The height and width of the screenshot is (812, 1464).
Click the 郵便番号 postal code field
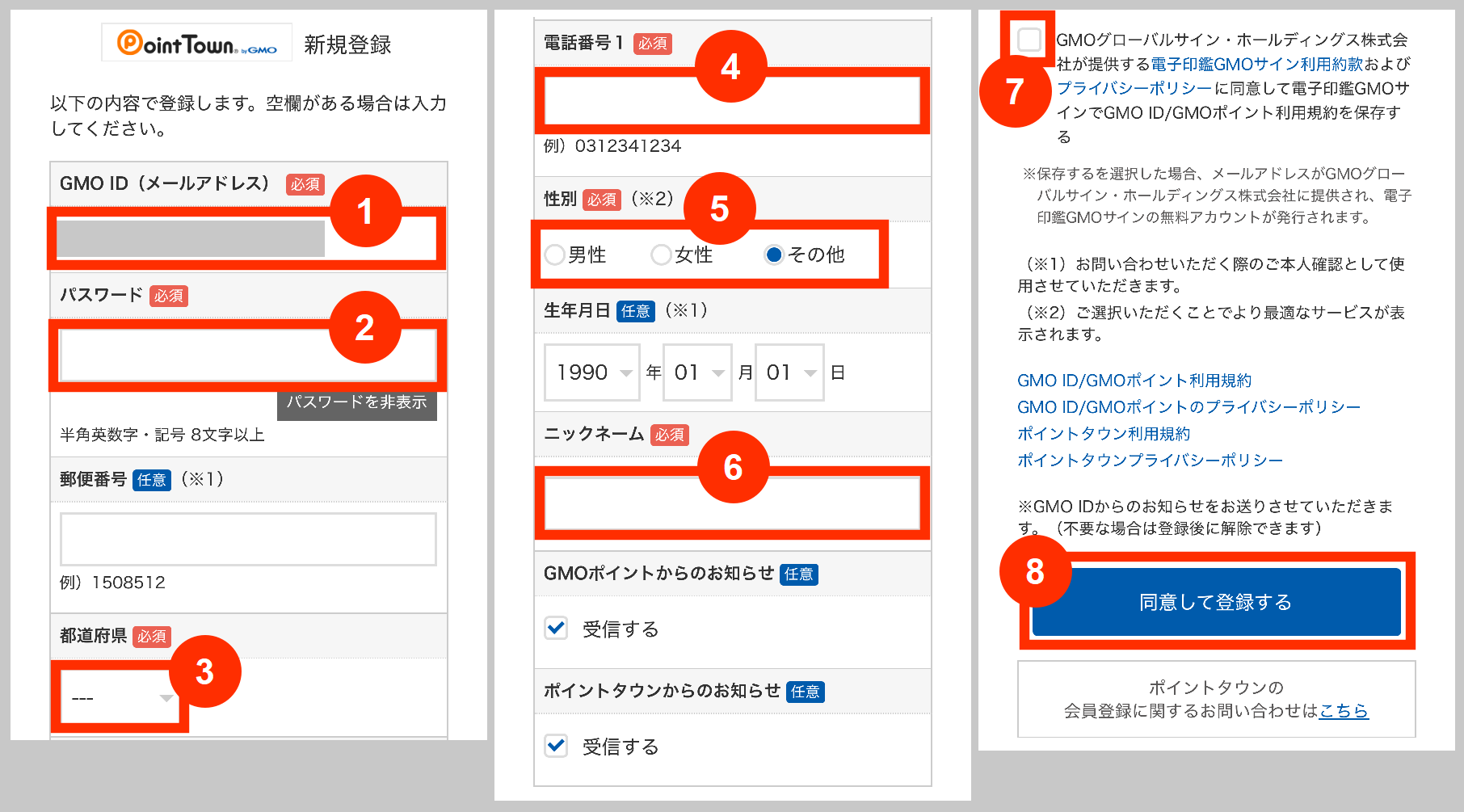click(248, 539)
